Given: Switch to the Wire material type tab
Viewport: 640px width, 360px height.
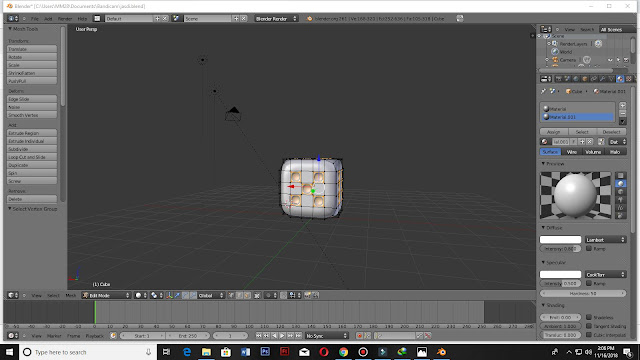Looking at the screenshot, I should (571, 152).
